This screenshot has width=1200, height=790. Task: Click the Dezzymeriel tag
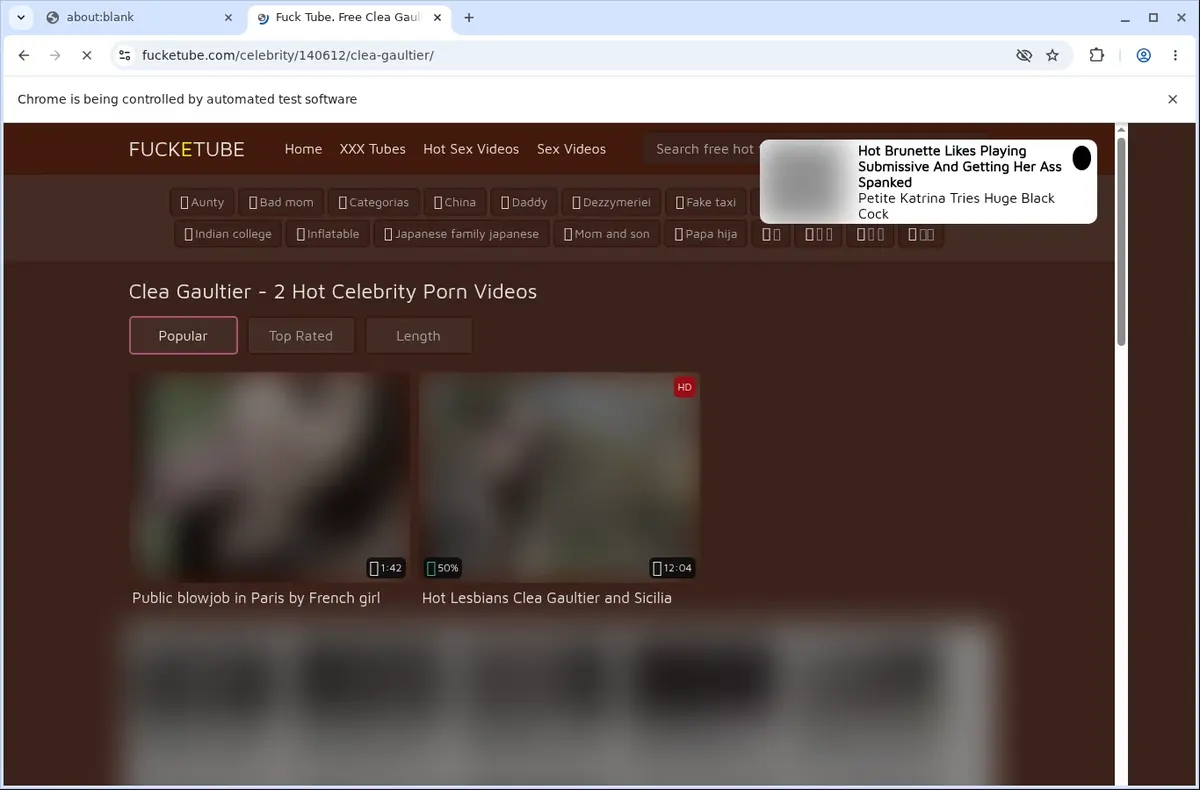point(611,202)
